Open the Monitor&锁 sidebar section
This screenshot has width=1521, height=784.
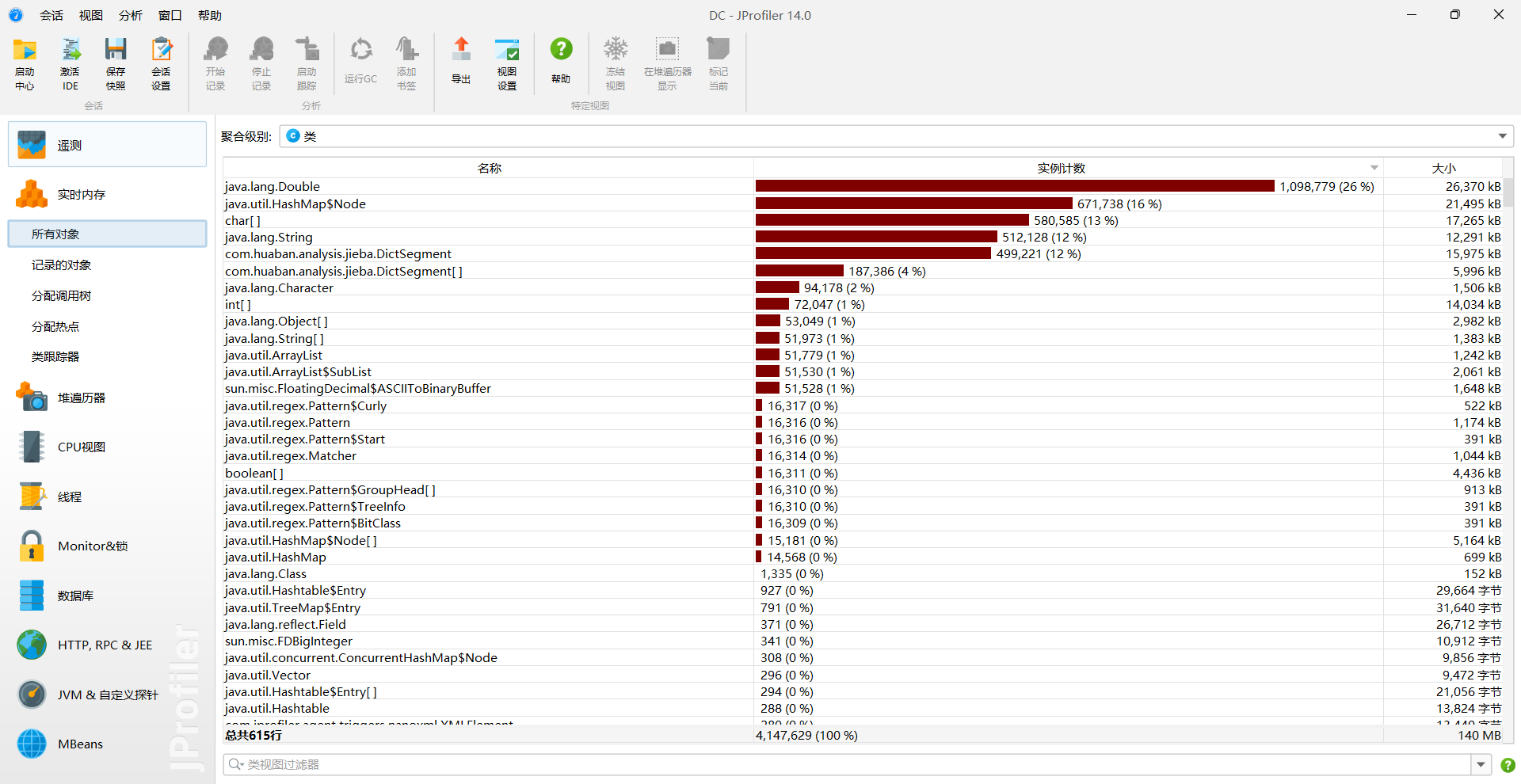click(x=108, y=546)
